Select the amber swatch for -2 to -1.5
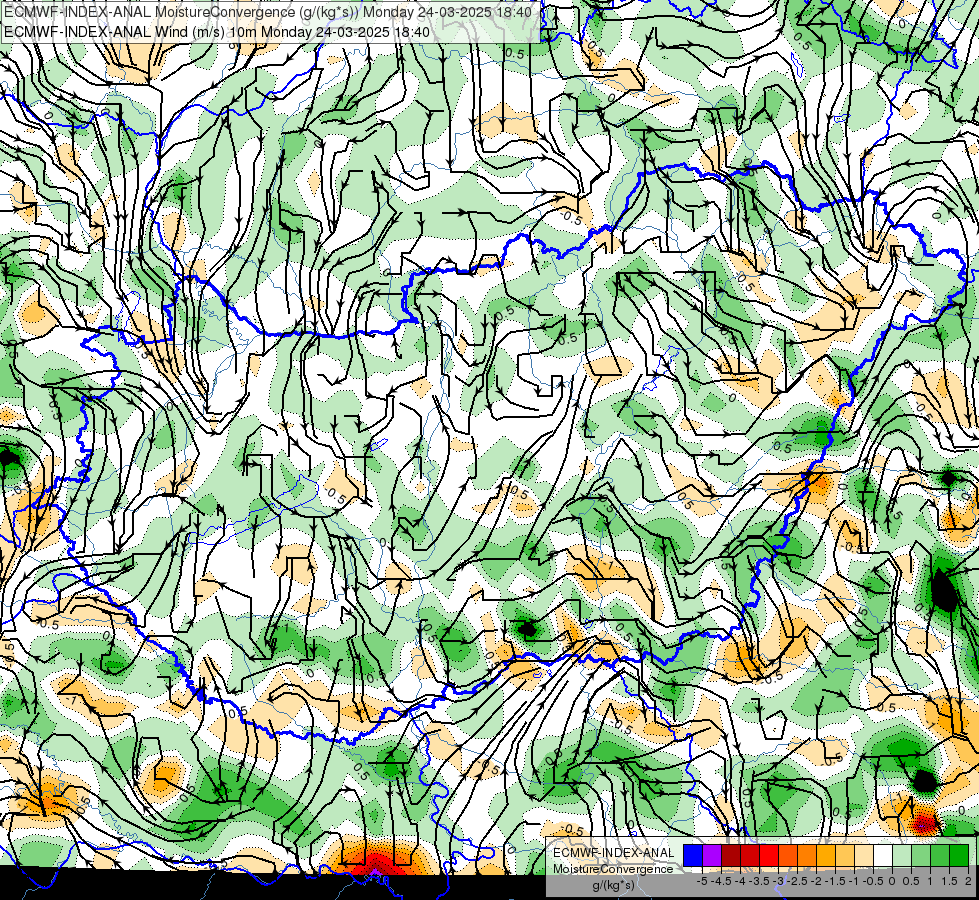Viewport: 979px width, 900px height. pos(826,855)
